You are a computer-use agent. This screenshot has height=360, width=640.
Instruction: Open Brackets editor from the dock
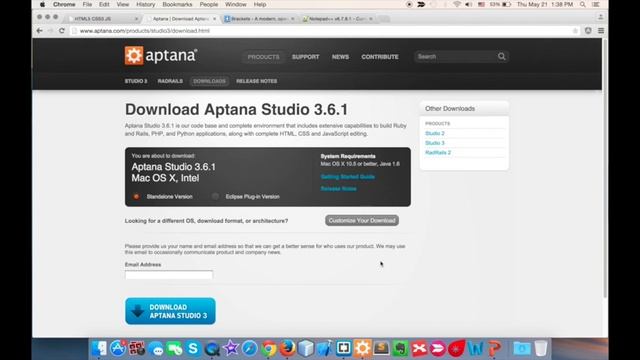pyautogui.click(x=343, y=348)
